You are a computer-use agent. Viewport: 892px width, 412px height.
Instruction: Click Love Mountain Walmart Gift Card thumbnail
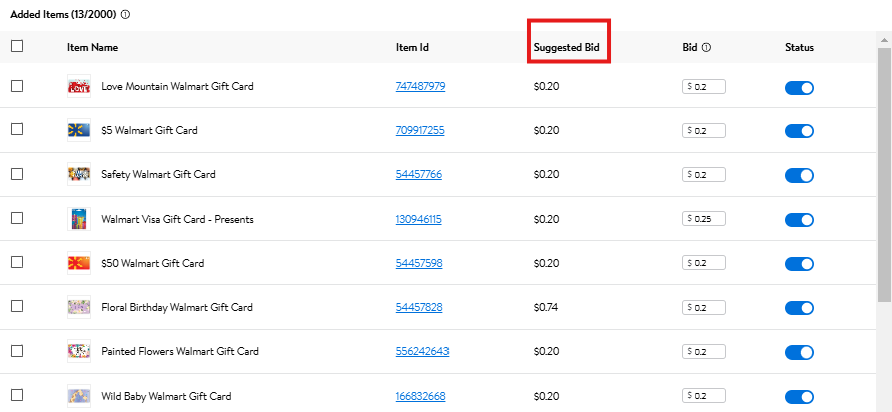tap(78, 86)
